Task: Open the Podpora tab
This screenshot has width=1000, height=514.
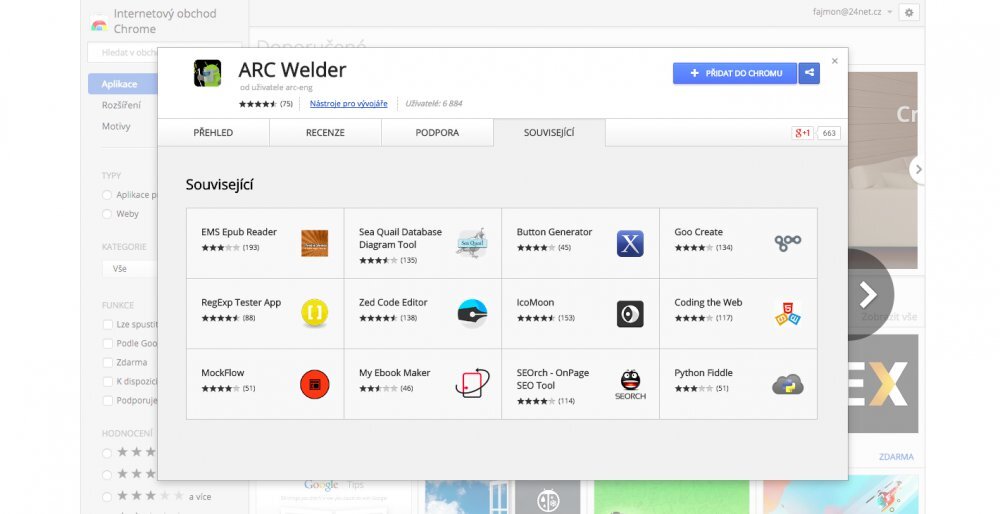Action: point(437,132)
